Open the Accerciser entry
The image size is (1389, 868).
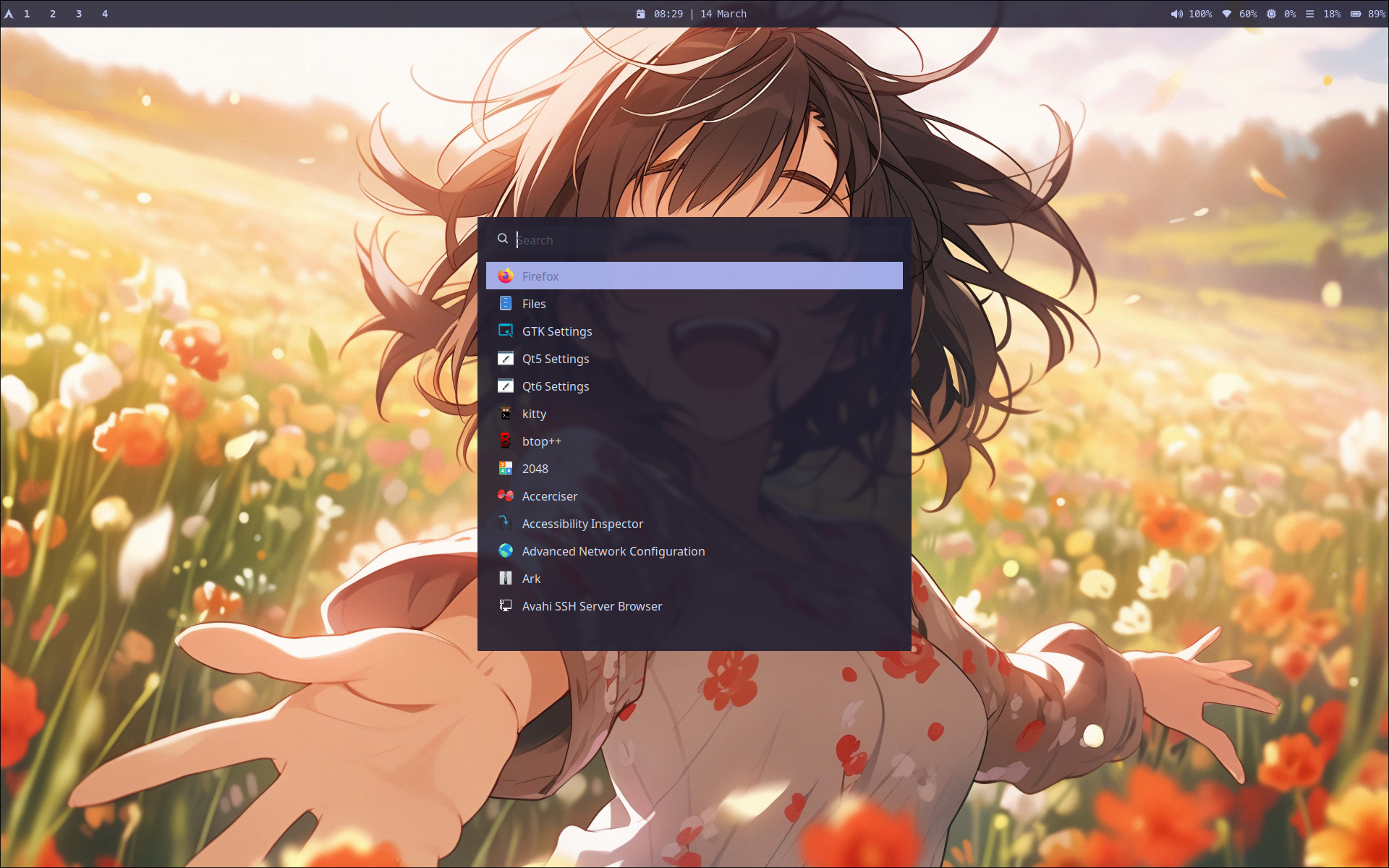(x=694, y=495)
